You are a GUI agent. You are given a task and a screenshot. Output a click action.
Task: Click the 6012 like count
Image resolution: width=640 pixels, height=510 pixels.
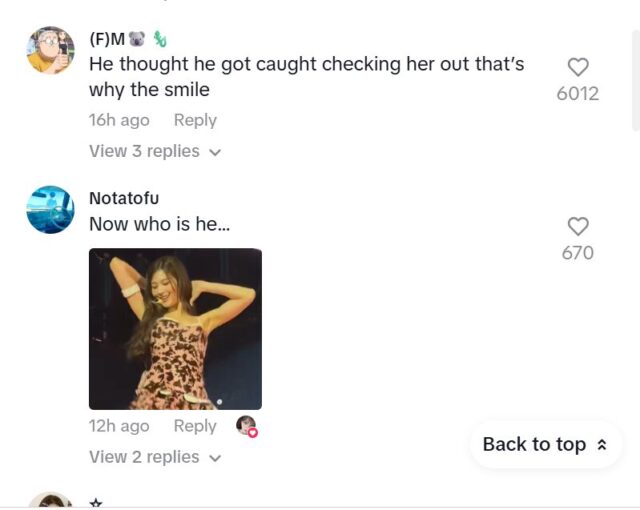coord(578,94)
